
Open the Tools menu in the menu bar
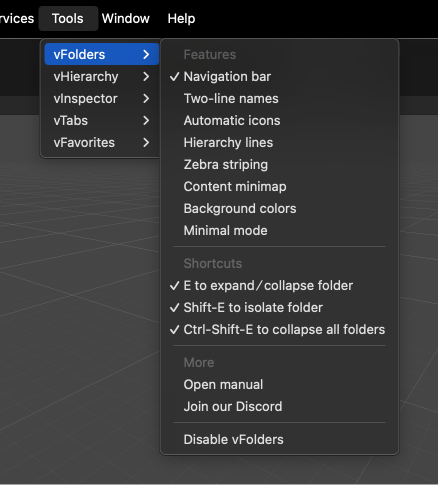(68, 19)
